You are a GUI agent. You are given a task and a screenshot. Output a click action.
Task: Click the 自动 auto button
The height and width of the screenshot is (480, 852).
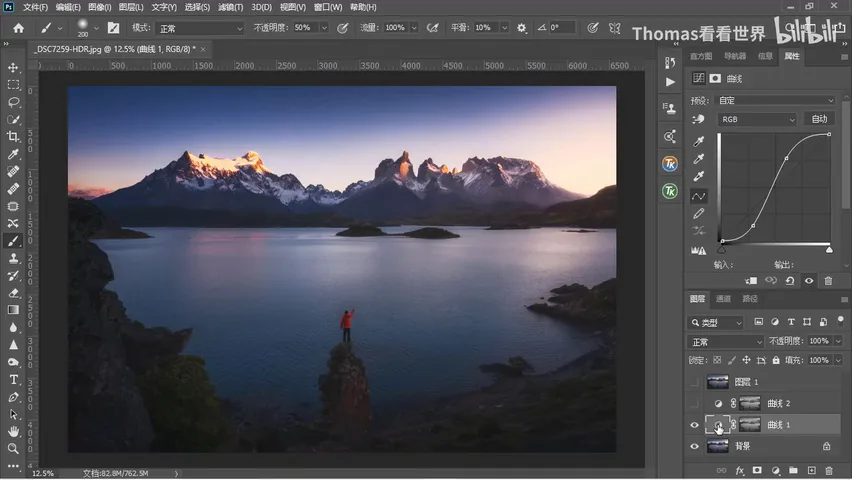819,119
